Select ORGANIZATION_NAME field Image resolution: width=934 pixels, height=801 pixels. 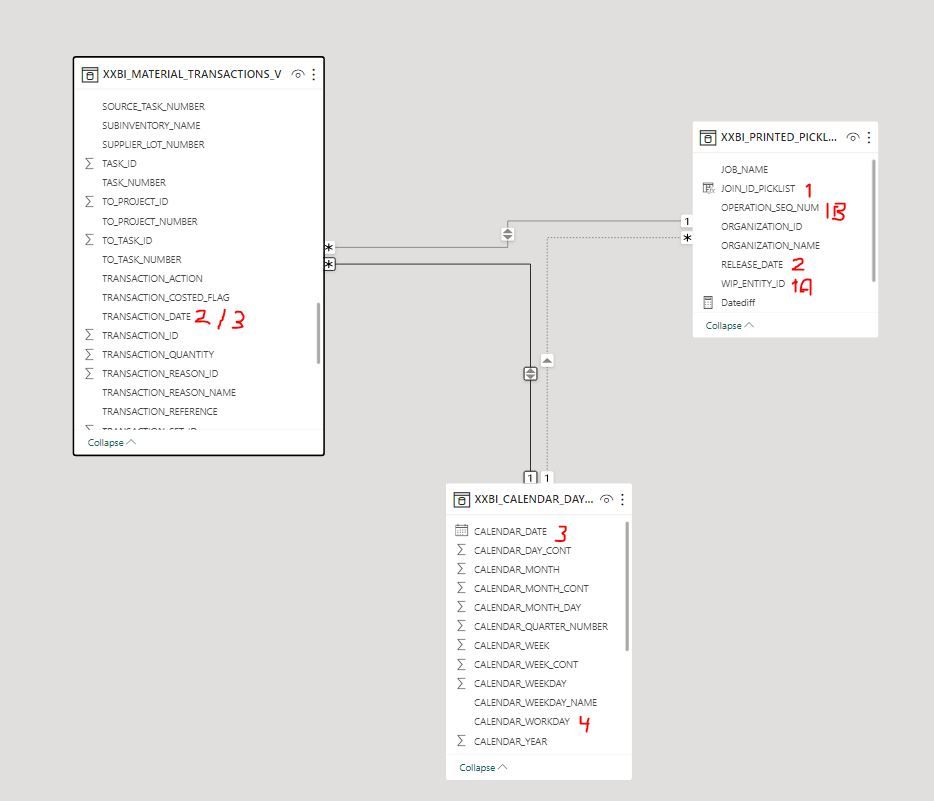[770, 245]
